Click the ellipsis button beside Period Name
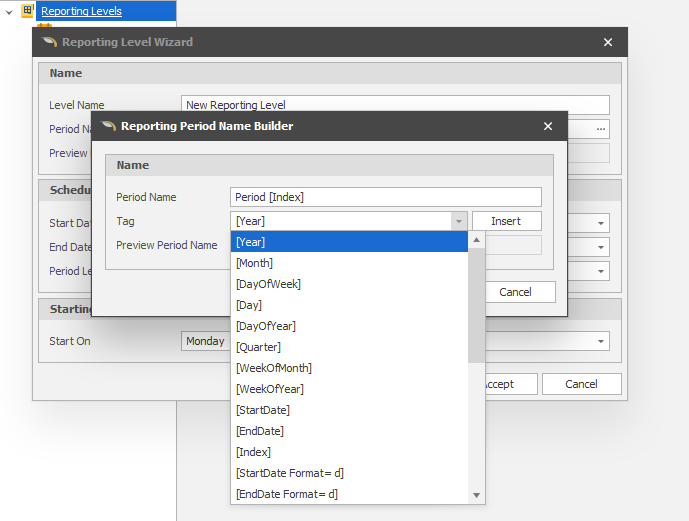This screenshot has height=521, width=689. pyautogui.click(x=600, y=129)
